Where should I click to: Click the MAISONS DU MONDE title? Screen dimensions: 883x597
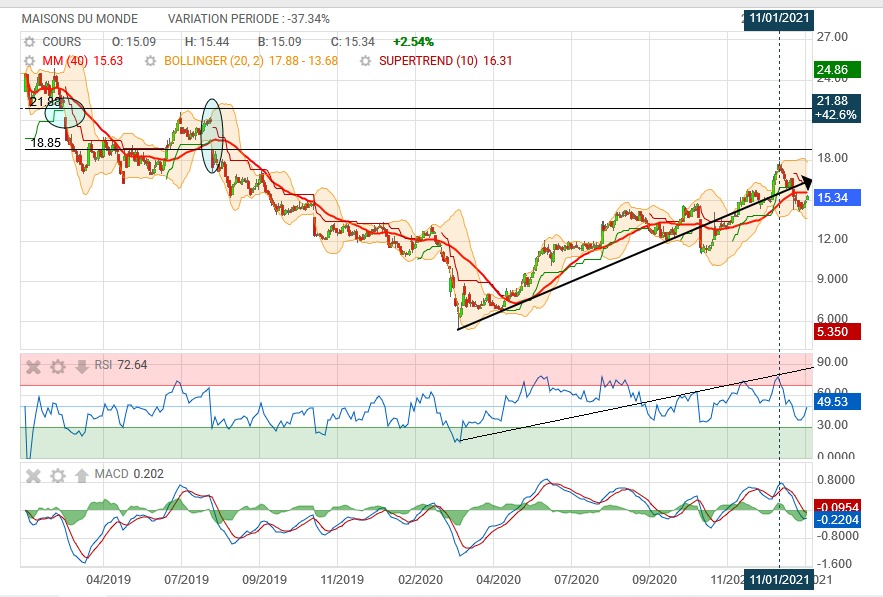tap(80, 19)
